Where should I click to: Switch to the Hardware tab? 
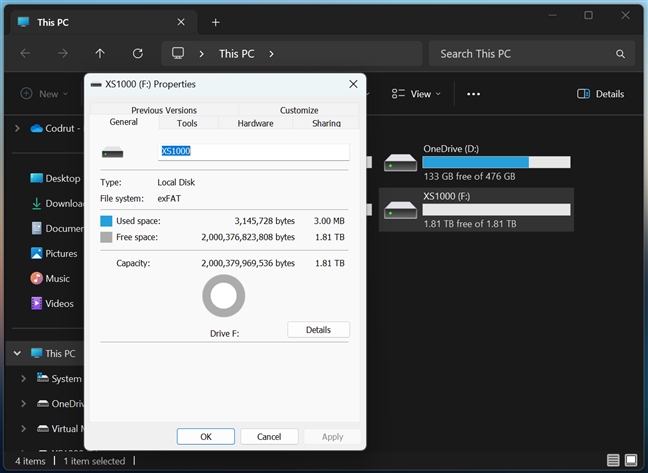[255, 123]
